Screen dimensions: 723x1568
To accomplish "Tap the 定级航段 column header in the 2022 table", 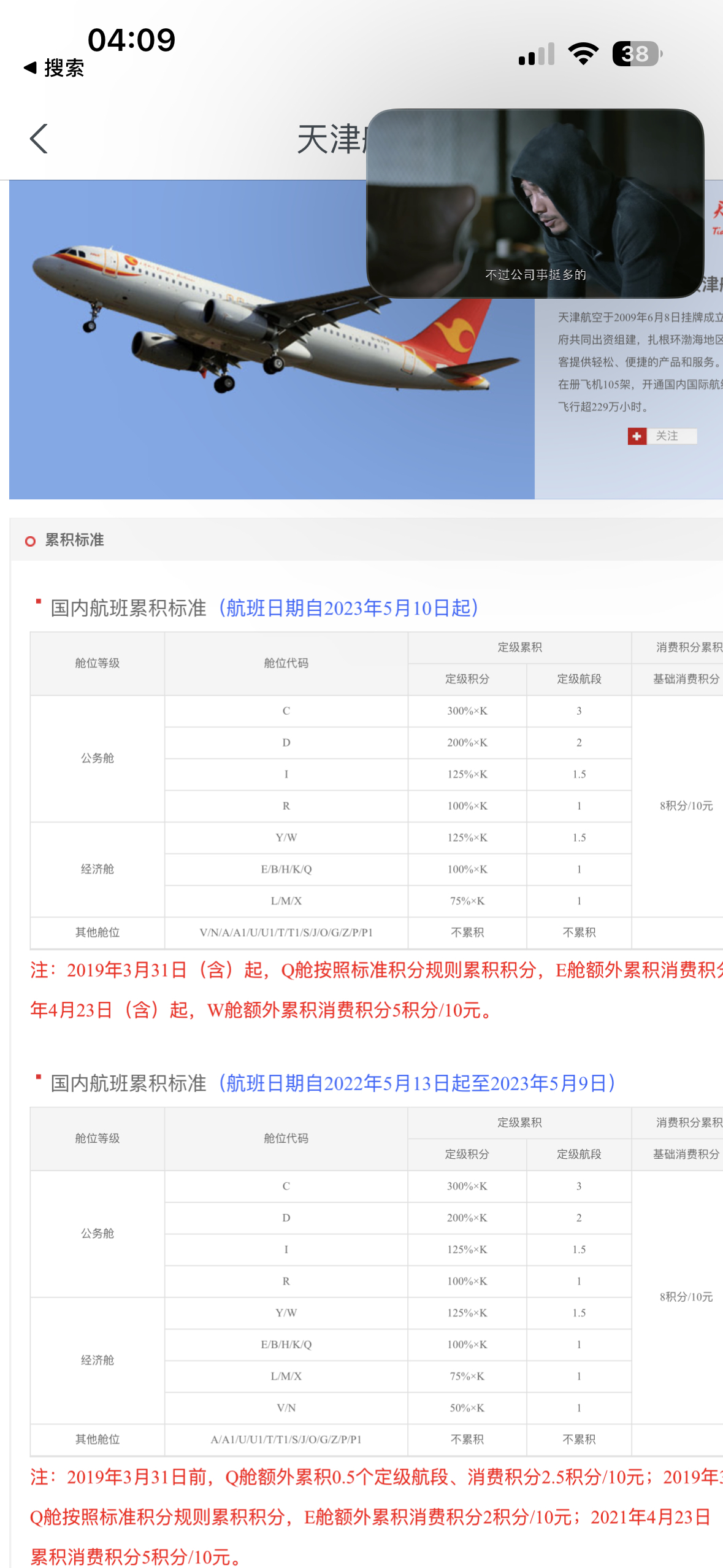I will pos(579,1155).
